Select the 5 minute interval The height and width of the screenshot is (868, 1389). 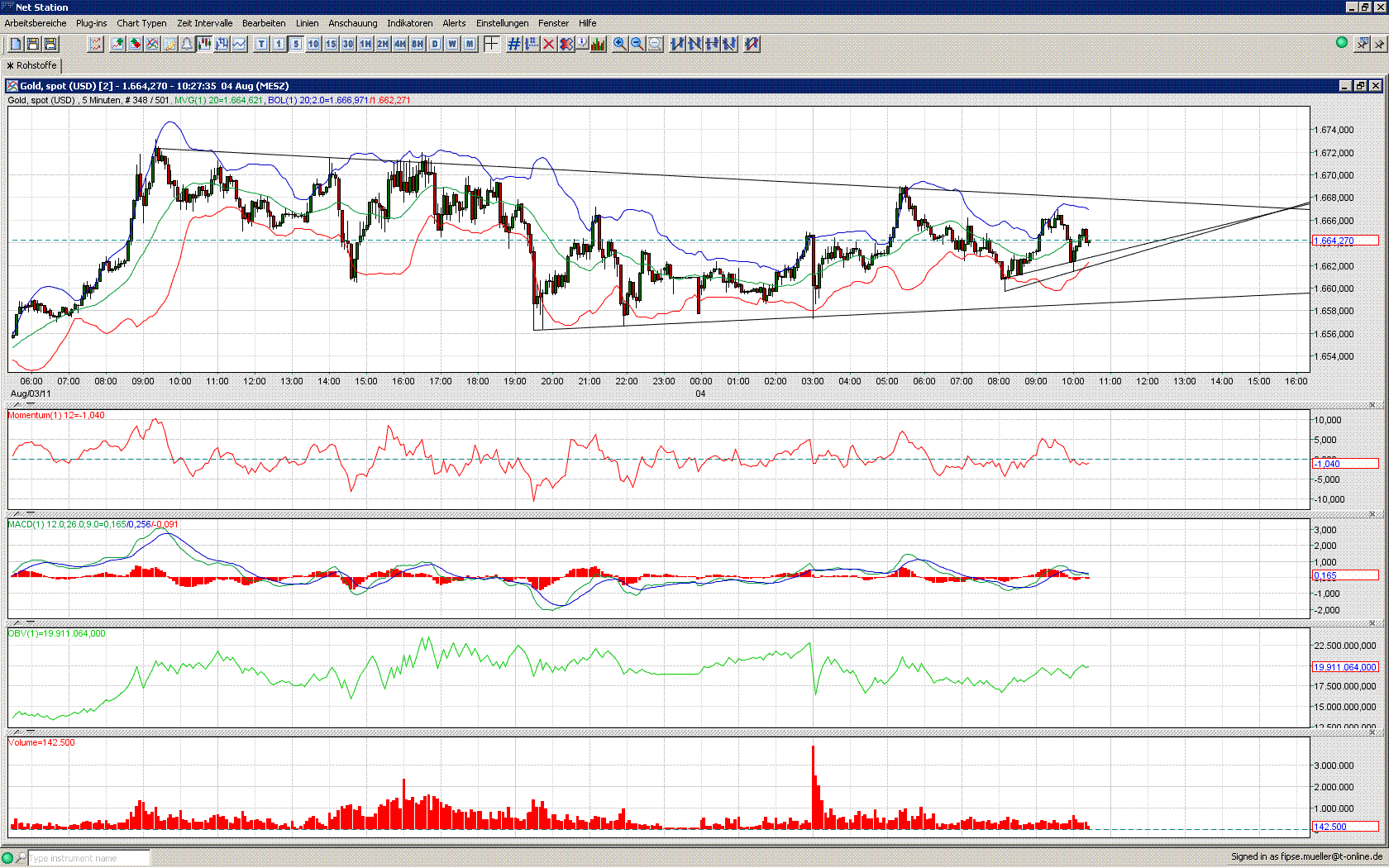296,44
